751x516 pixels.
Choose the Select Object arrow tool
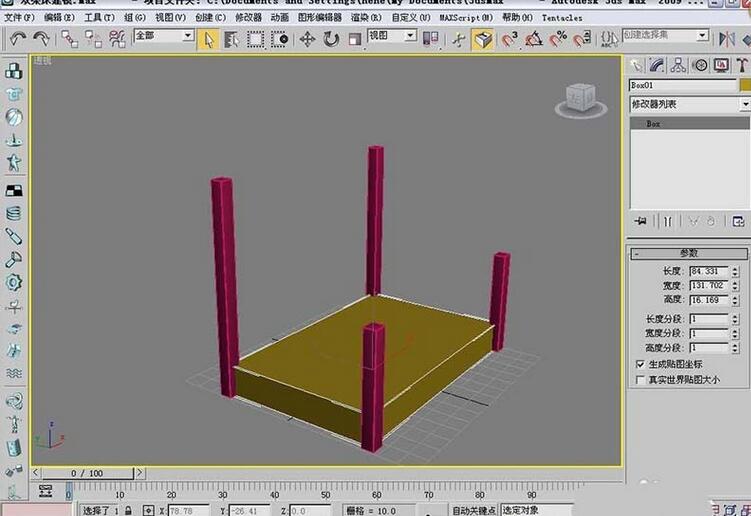click(x=208, y=39)
